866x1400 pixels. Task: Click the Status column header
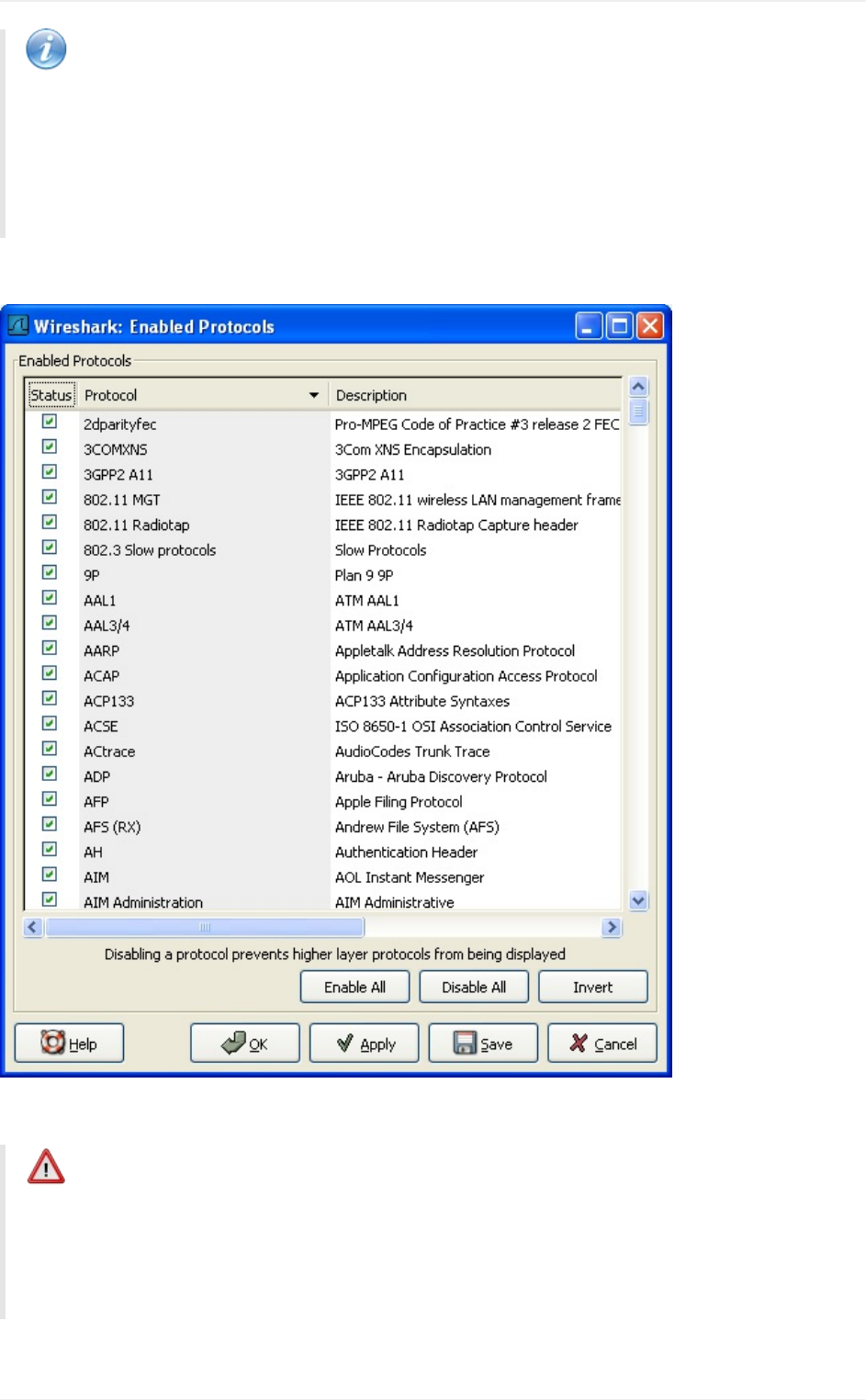pos(51,395)
